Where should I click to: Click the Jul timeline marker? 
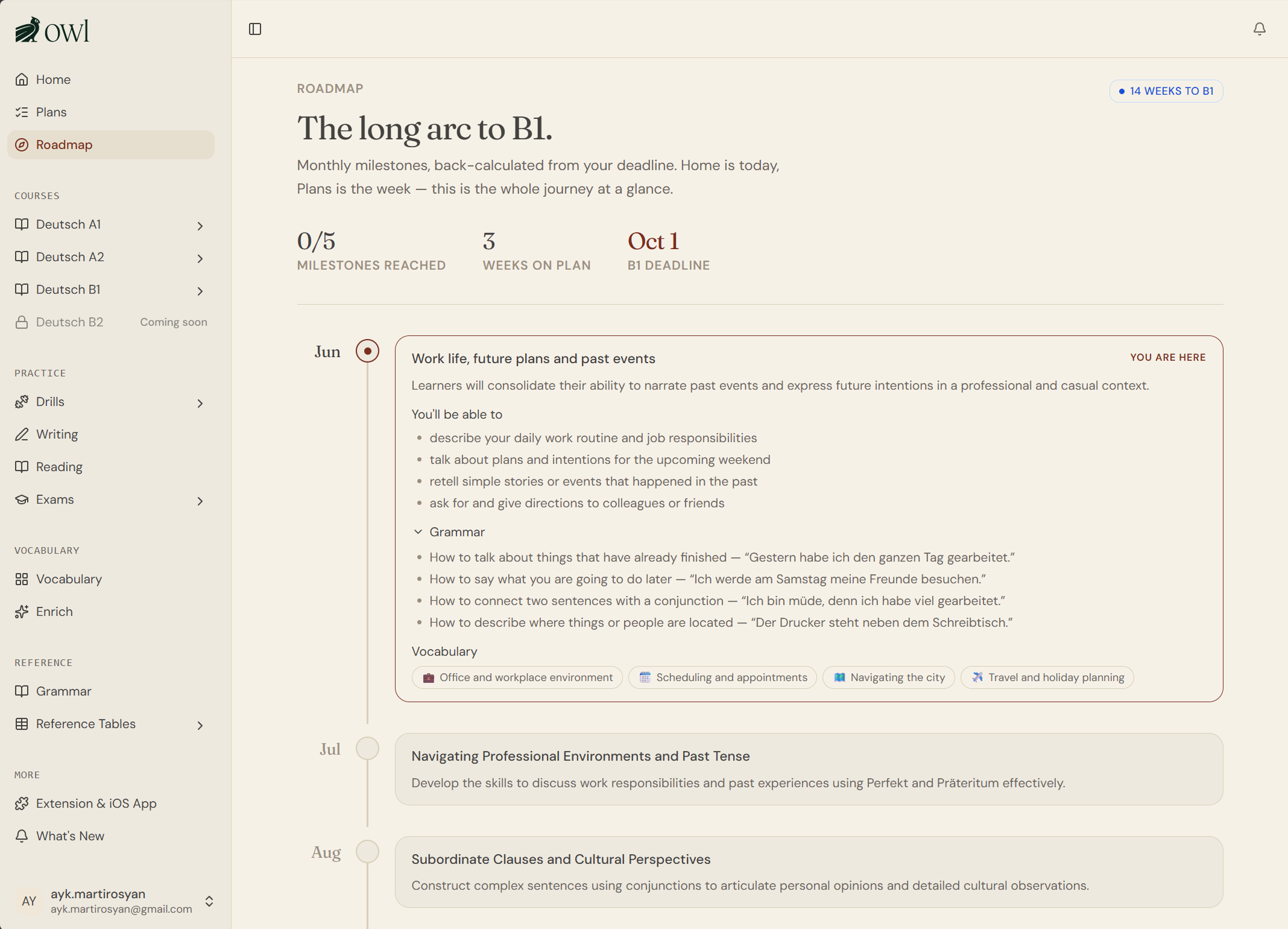click(x=367, y=749)
